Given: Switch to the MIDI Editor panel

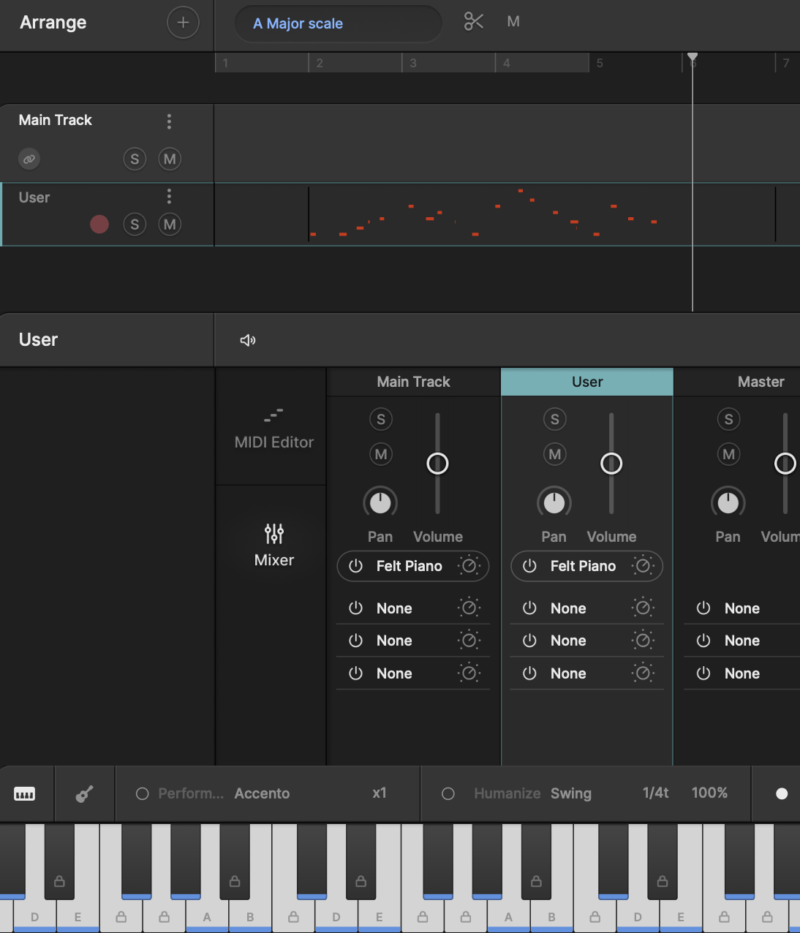Looking at the screenshot, I should pyautogui.click(x=272, y=430).
